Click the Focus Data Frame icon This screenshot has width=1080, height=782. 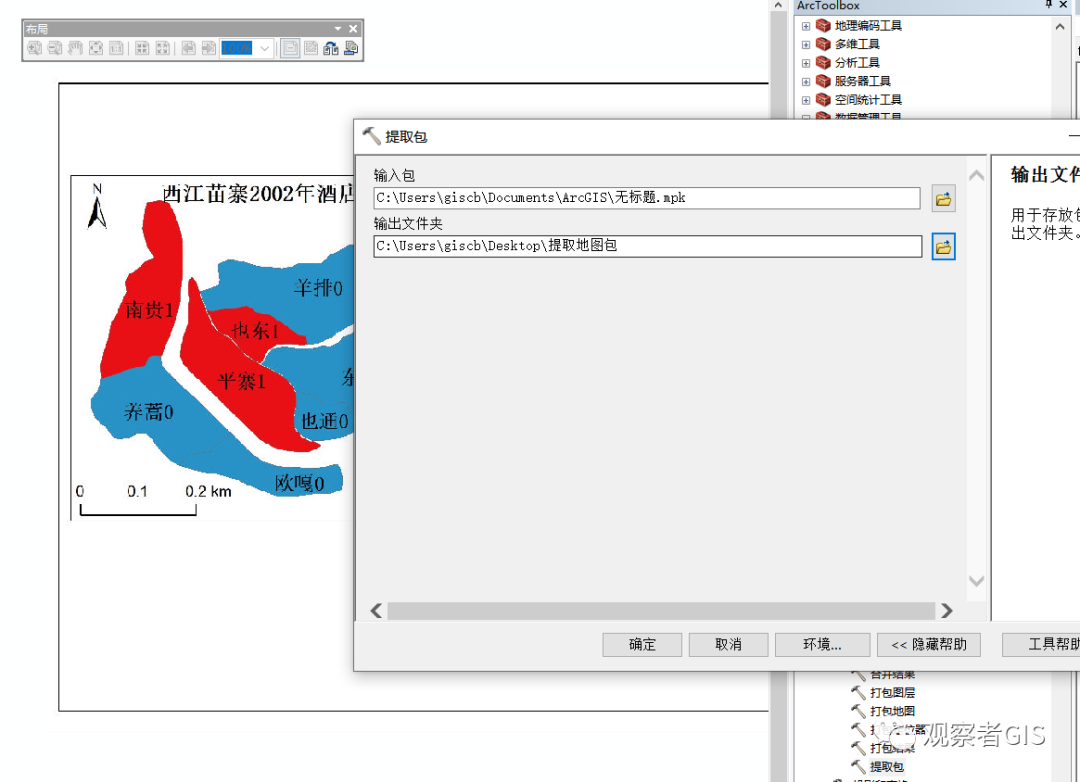[311, 48]
